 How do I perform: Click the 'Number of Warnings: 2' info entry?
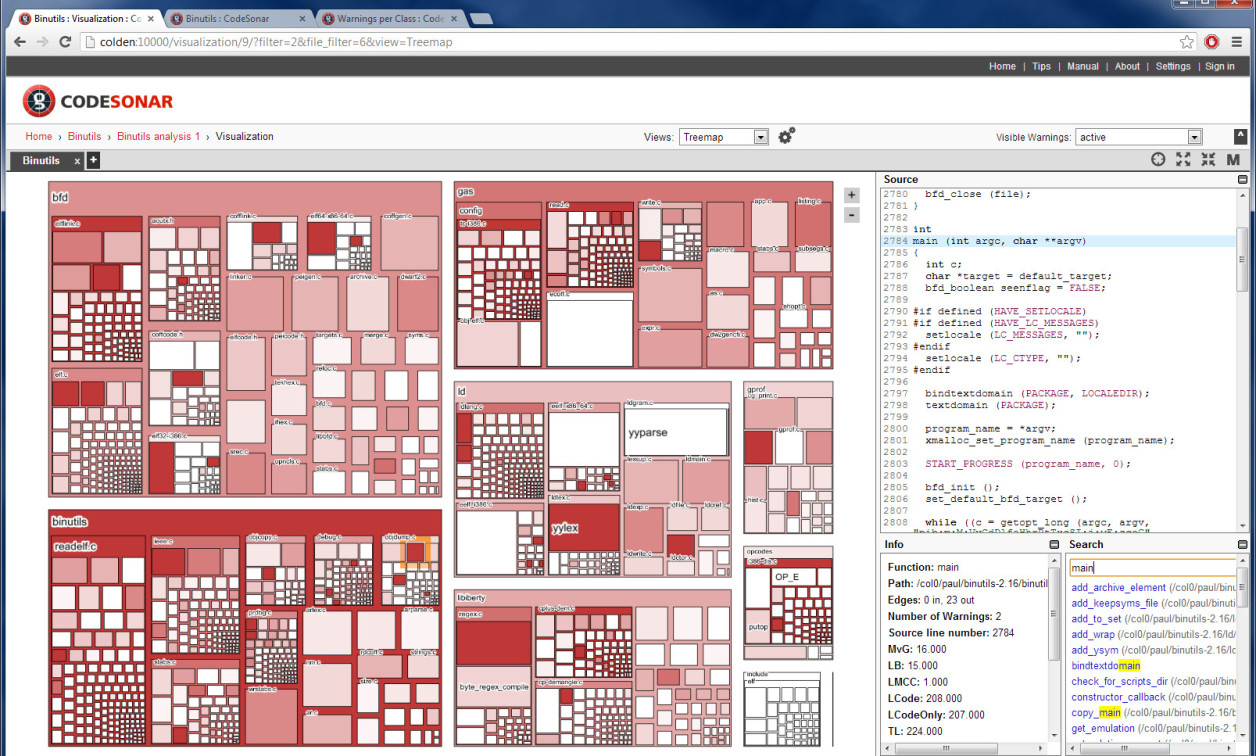pos(944,616)
